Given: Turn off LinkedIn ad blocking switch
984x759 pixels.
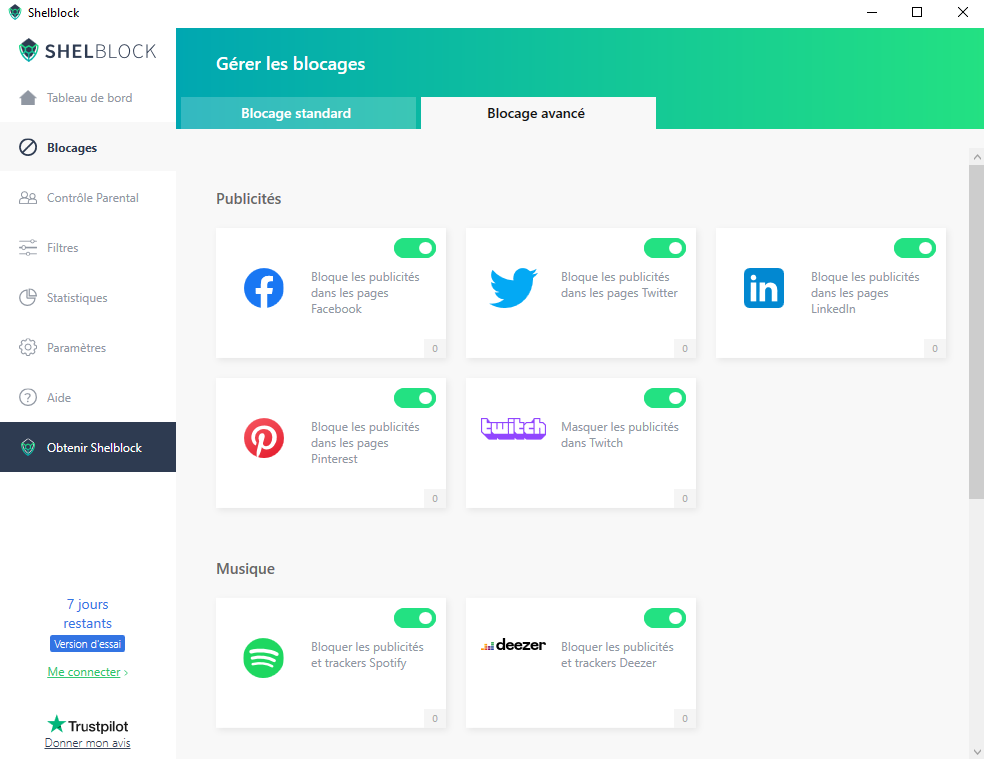Looking at the screenshot, I should click(914, 248).
